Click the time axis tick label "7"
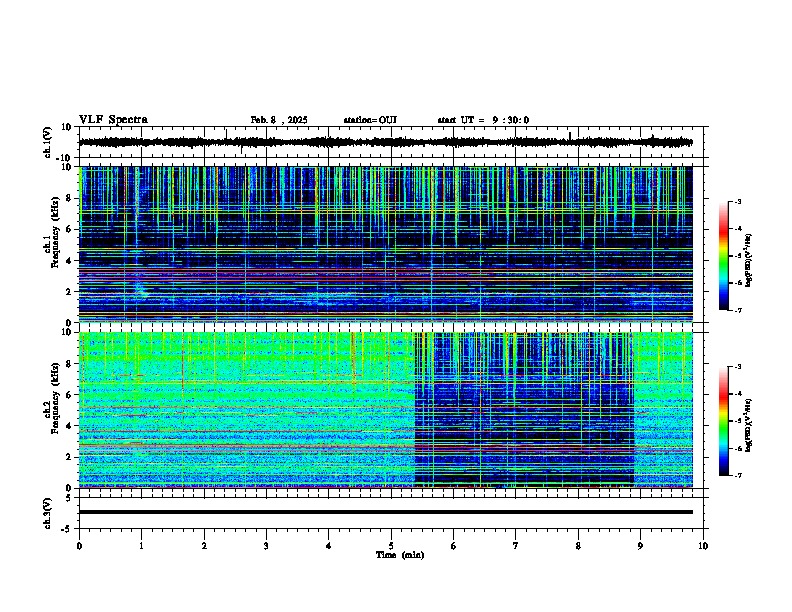Image resolution: width=792 pixels, height=612 pixels. [x=516, y=546]
